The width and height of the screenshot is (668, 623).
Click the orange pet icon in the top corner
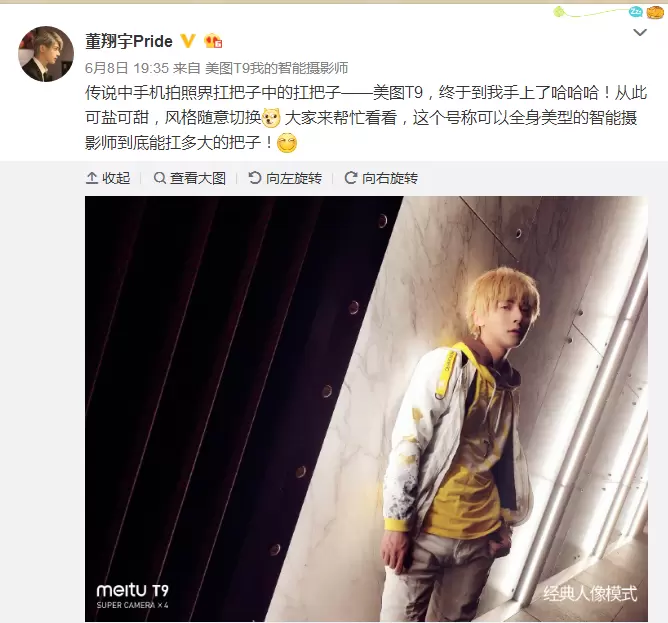click(655, 12)
